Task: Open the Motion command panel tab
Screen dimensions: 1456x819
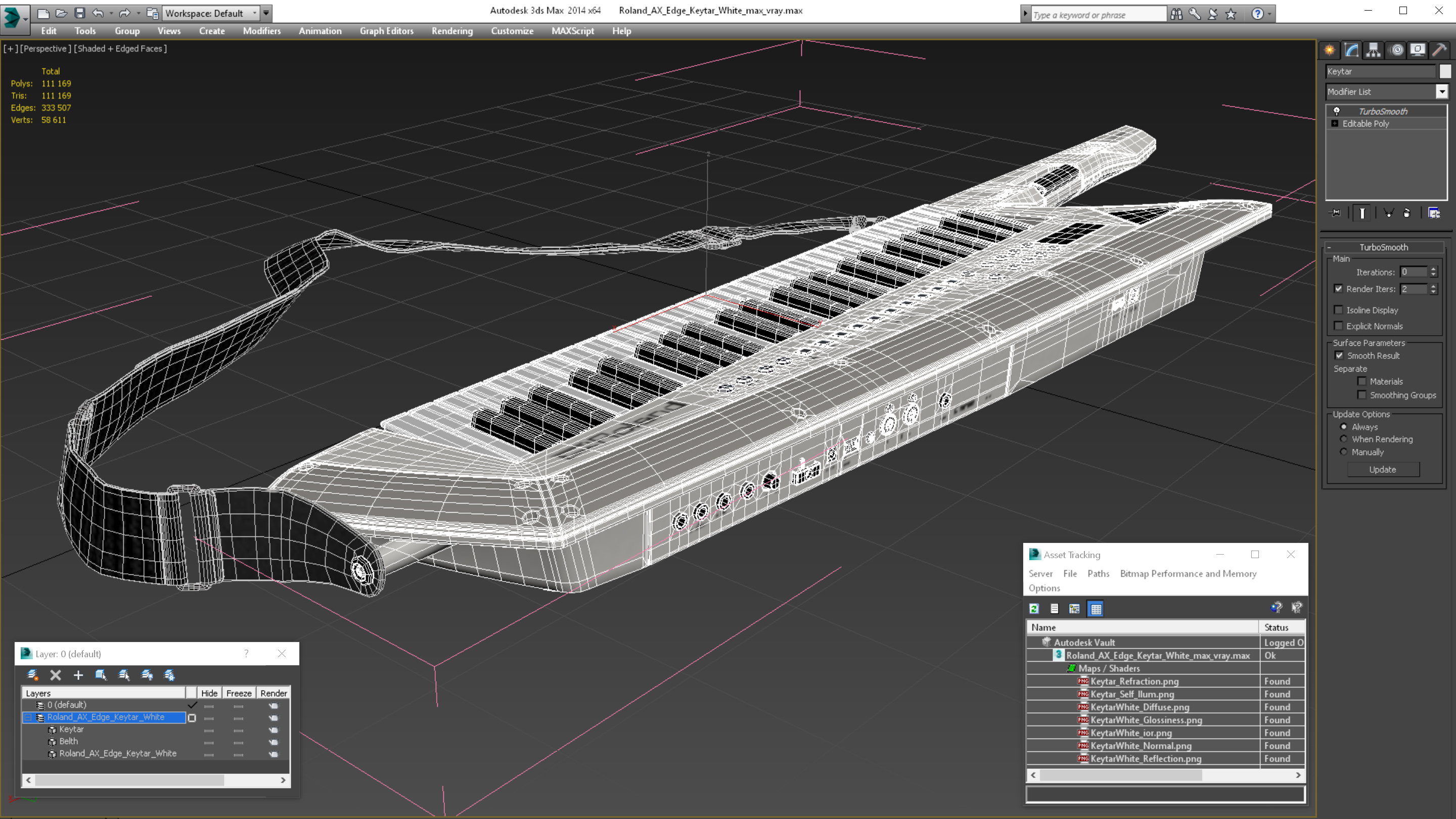Action: 1396,50
